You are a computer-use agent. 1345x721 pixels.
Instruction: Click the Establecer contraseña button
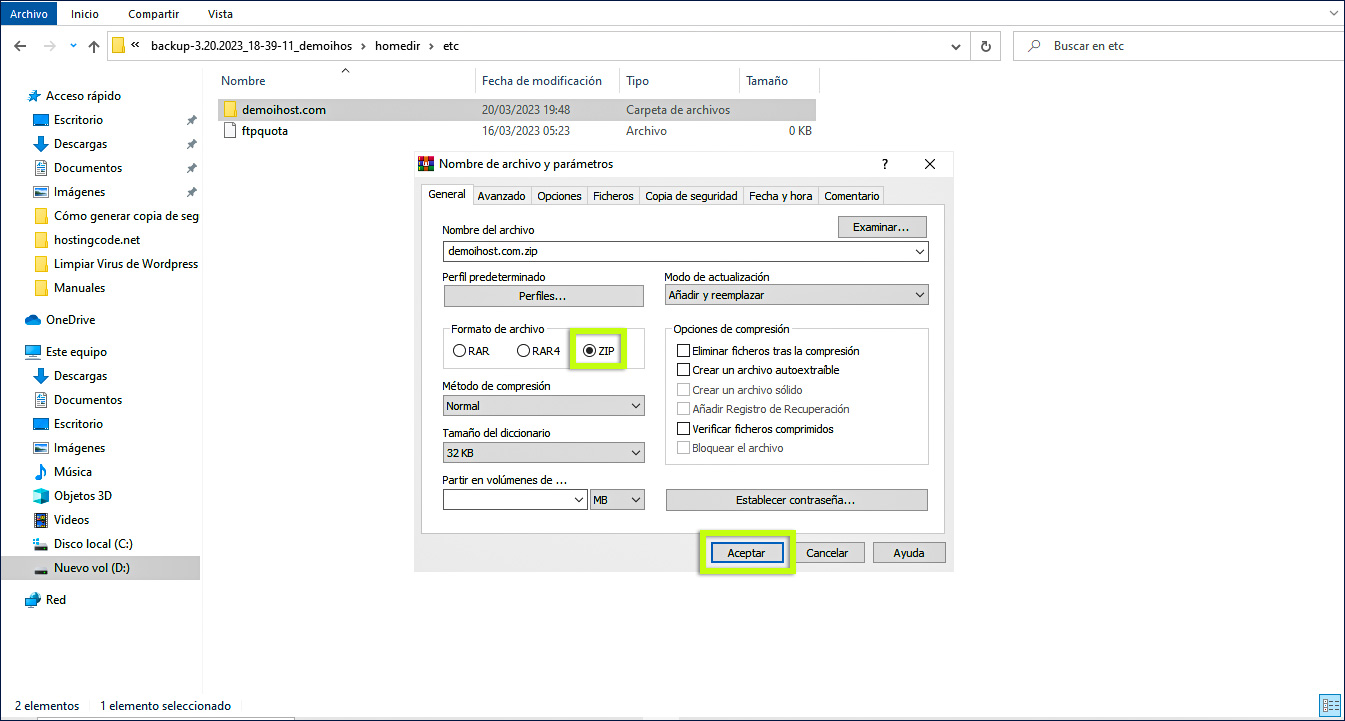[x=796, y=500]
